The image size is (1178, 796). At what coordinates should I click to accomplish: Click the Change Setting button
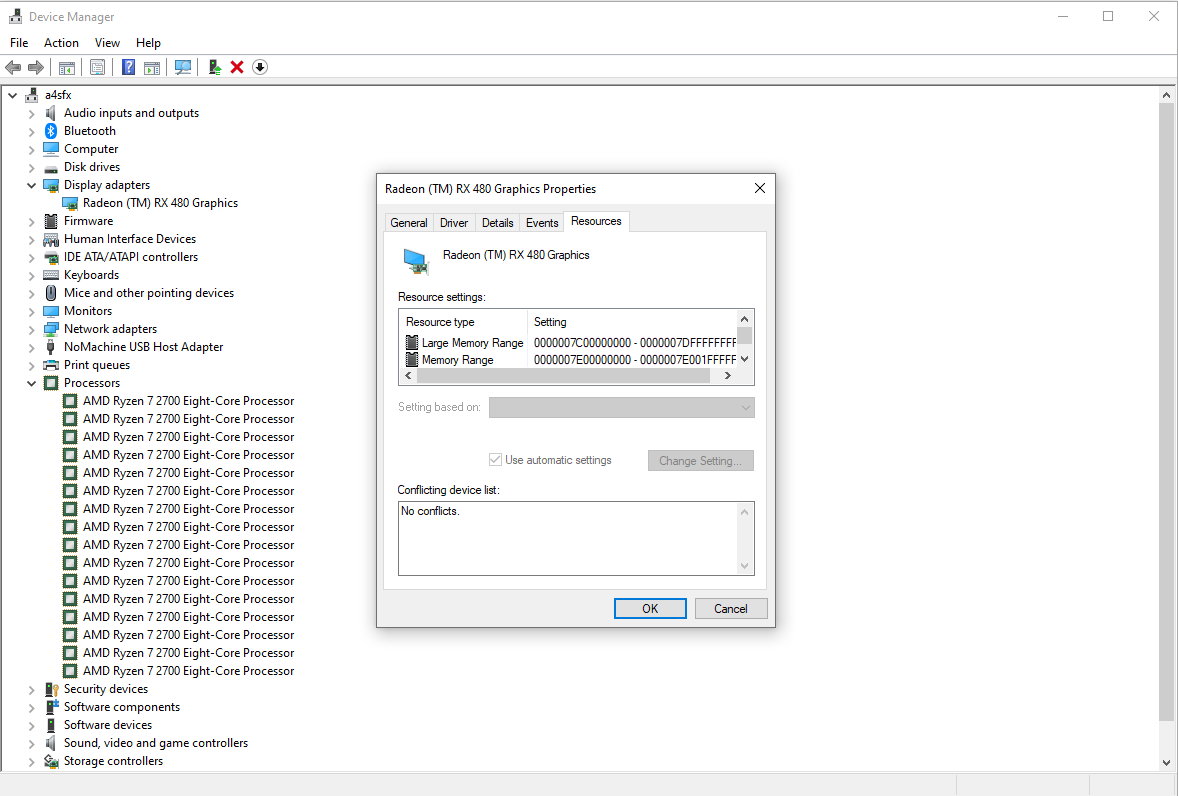click(x=700, y=460)
